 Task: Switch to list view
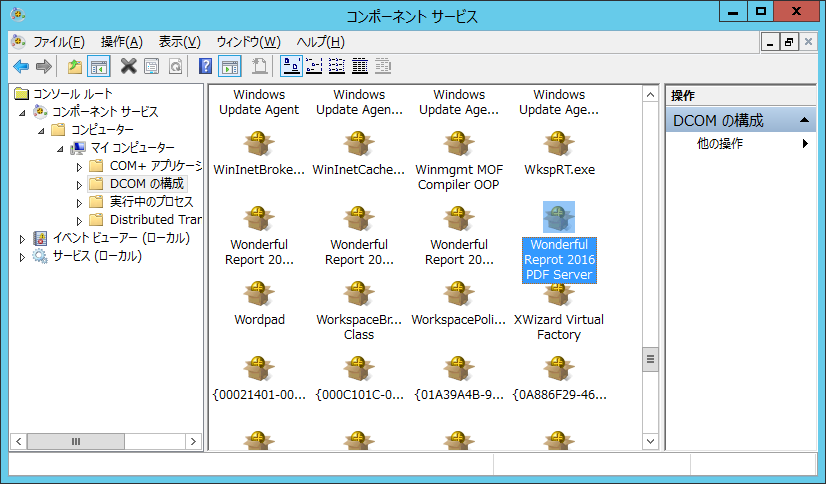tap(337, 66)
